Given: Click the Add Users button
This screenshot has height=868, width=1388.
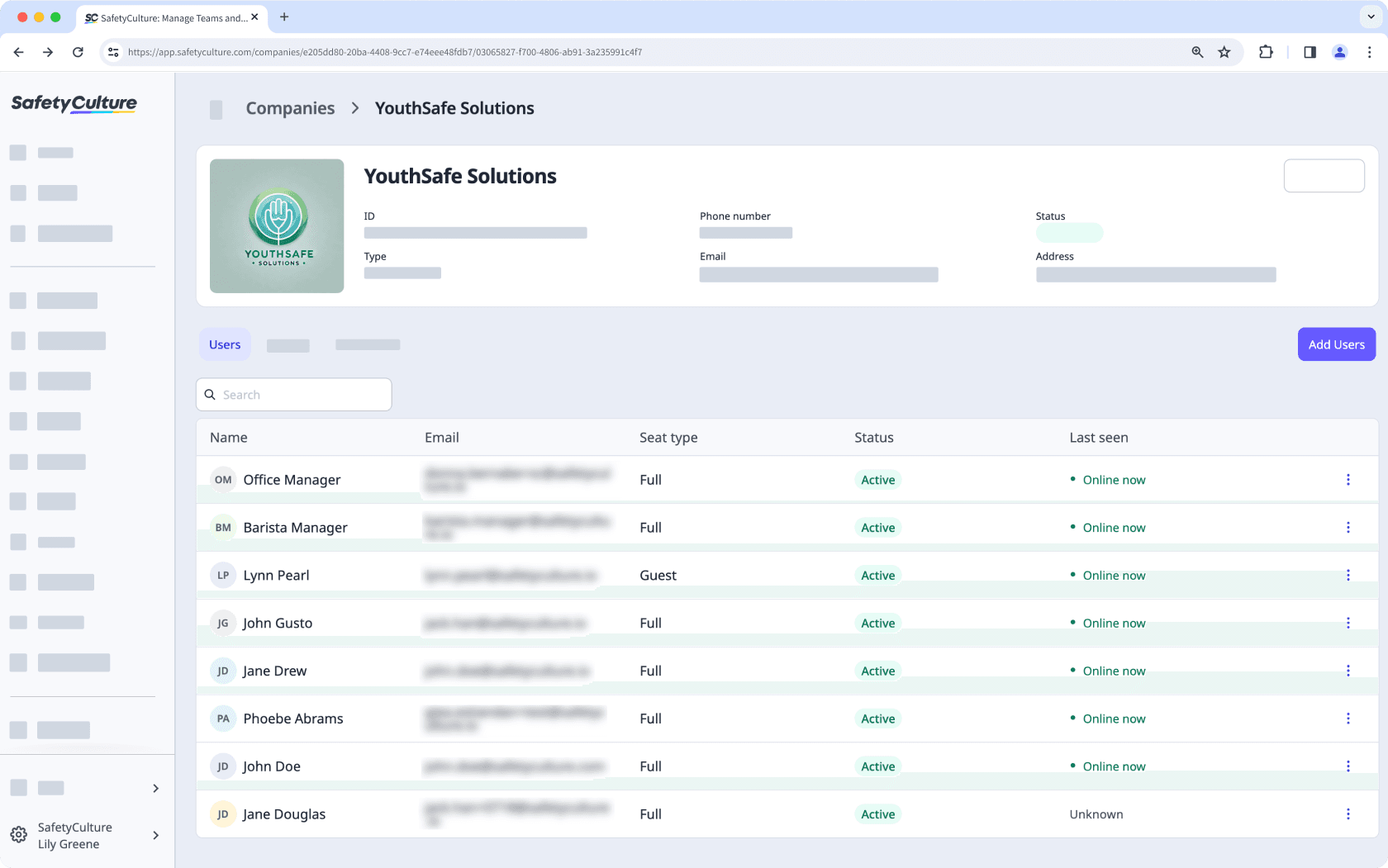Looking at the screenshot, I should point(1336,344).
